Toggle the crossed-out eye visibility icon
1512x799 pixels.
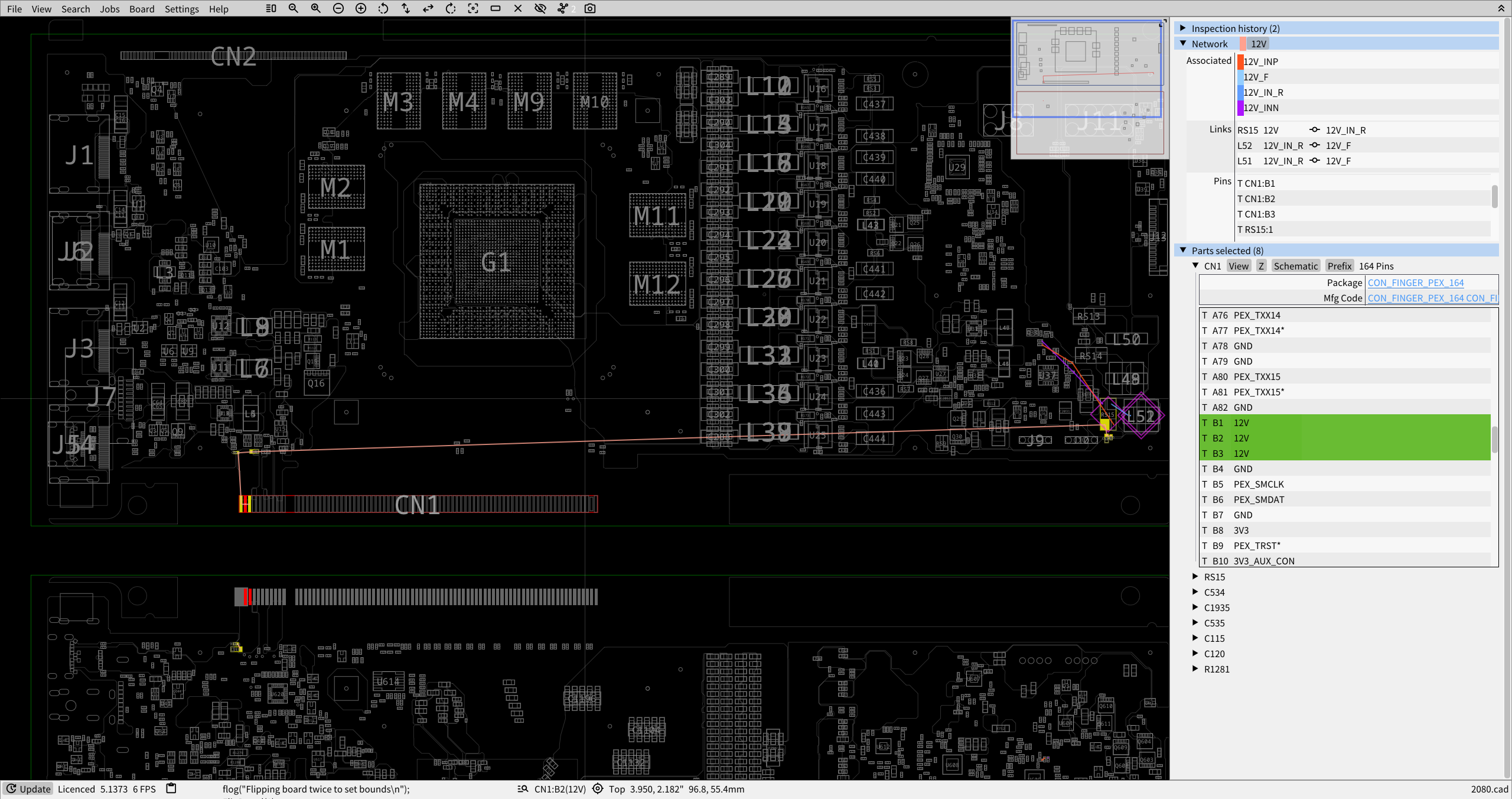click(x=540, y=8)
